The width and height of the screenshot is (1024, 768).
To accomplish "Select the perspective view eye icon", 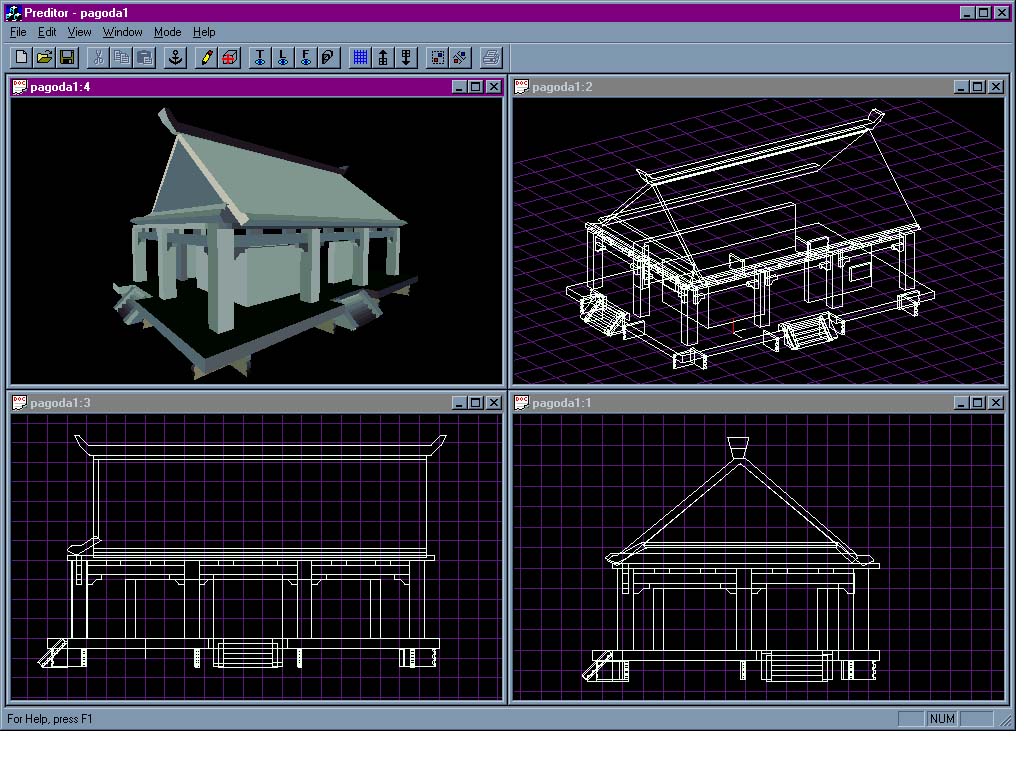I will (329, 57).
